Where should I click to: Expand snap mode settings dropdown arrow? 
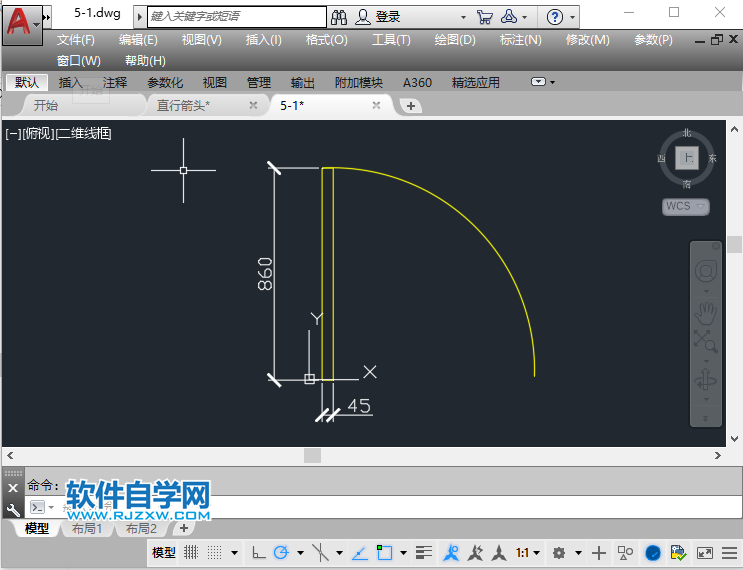pos(235,553)
